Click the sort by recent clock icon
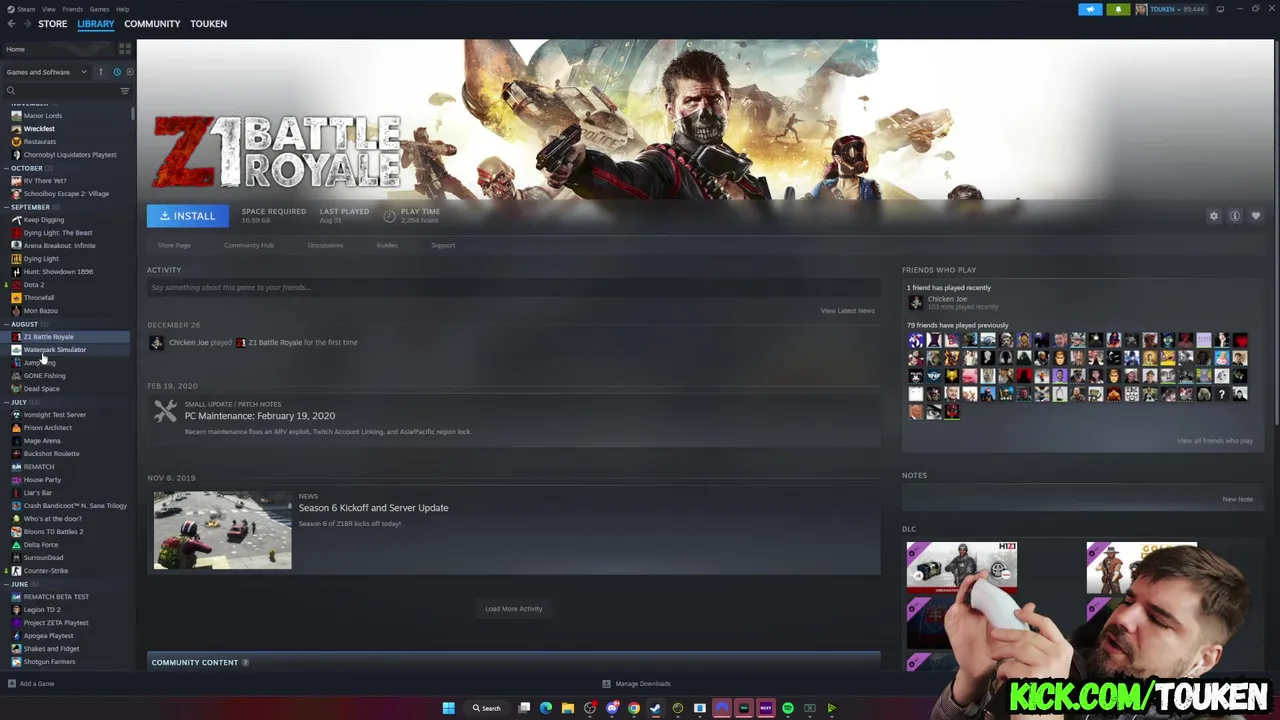This screenshot has width=1280, height=720. point(116,72)
